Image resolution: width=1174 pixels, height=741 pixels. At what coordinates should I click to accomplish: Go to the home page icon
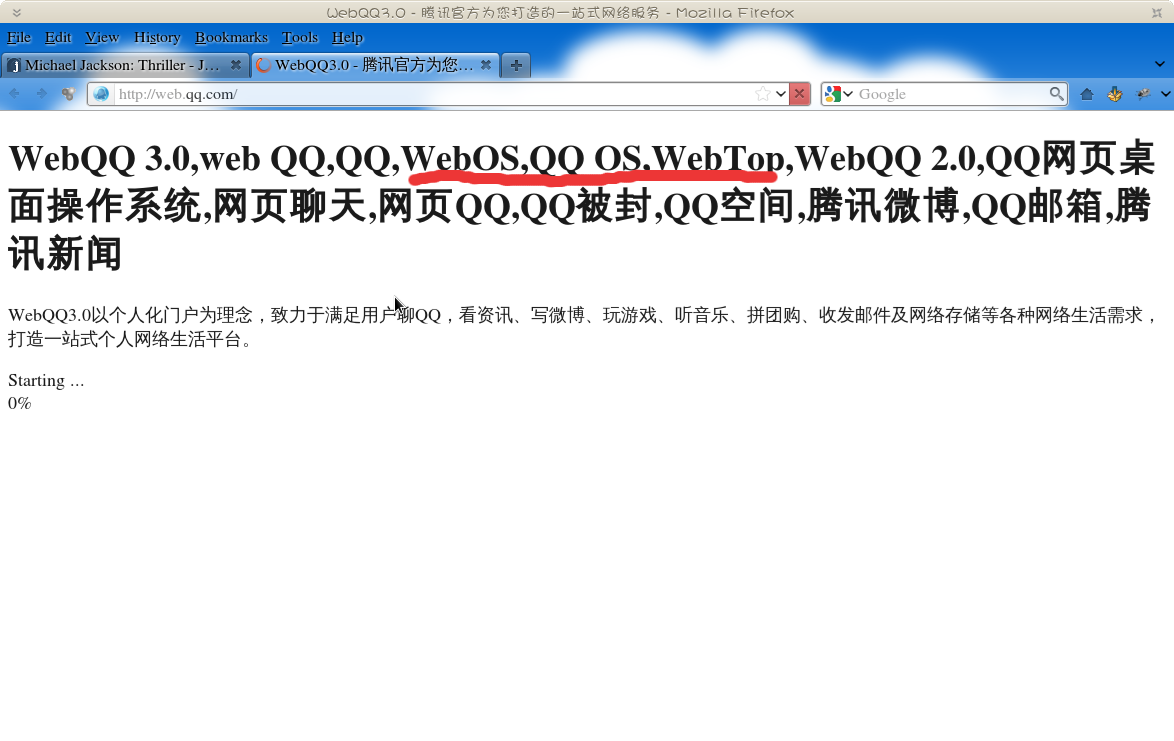pyautogui.click(x=1086, y=94)
